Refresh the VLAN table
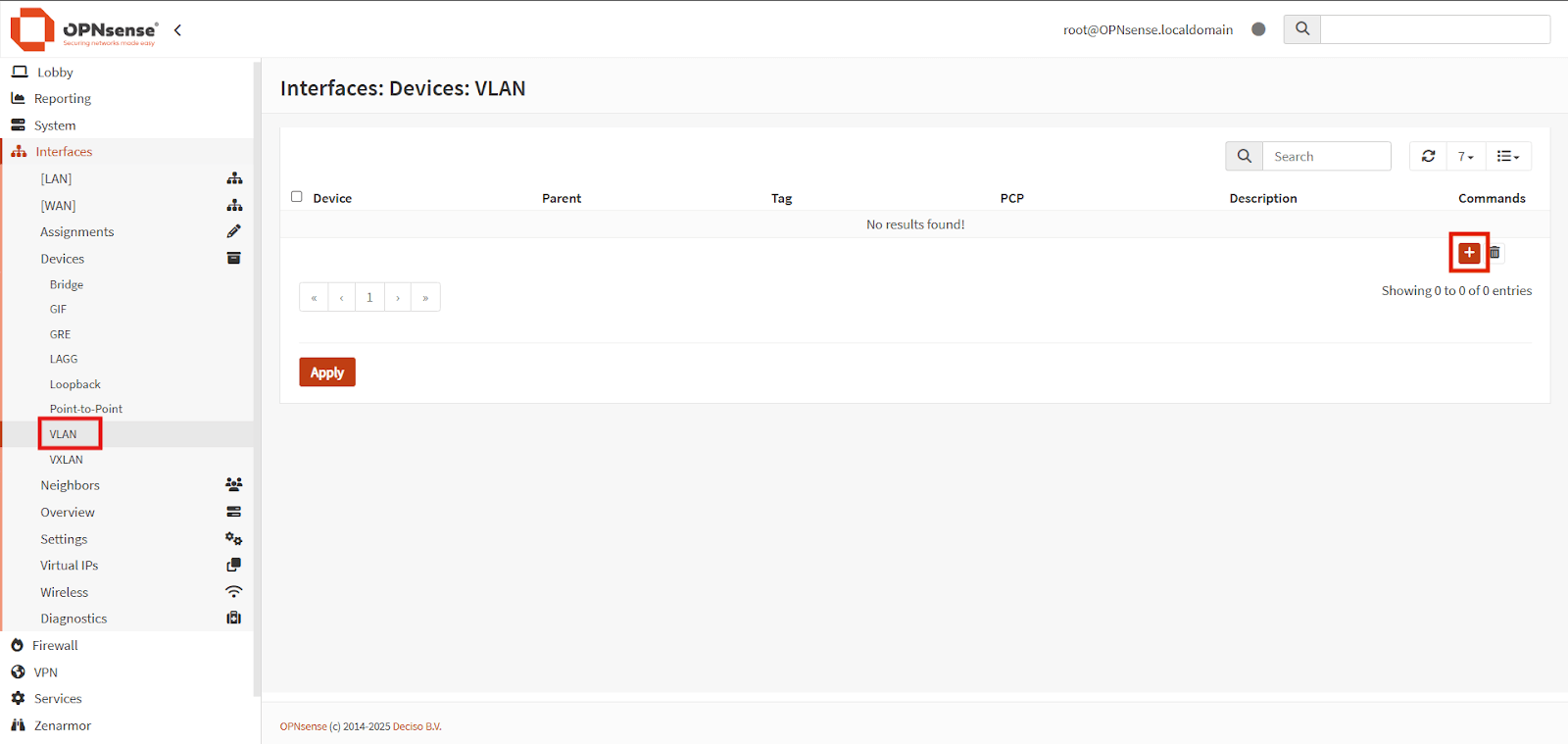1568x744 pixels. (1428, 156)
